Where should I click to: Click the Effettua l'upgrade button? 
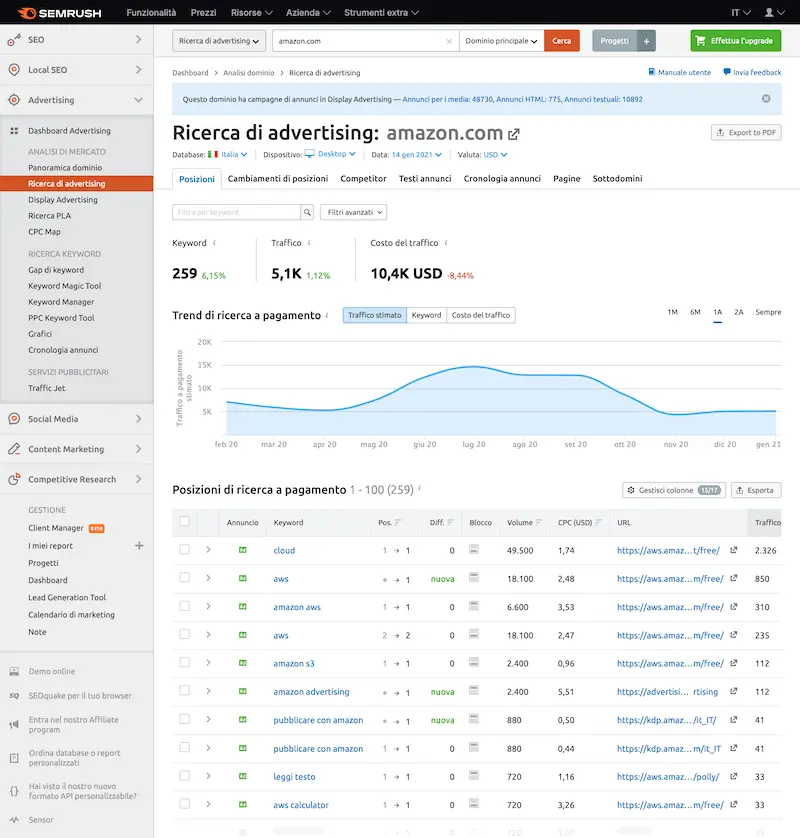[x=736, y=41]
